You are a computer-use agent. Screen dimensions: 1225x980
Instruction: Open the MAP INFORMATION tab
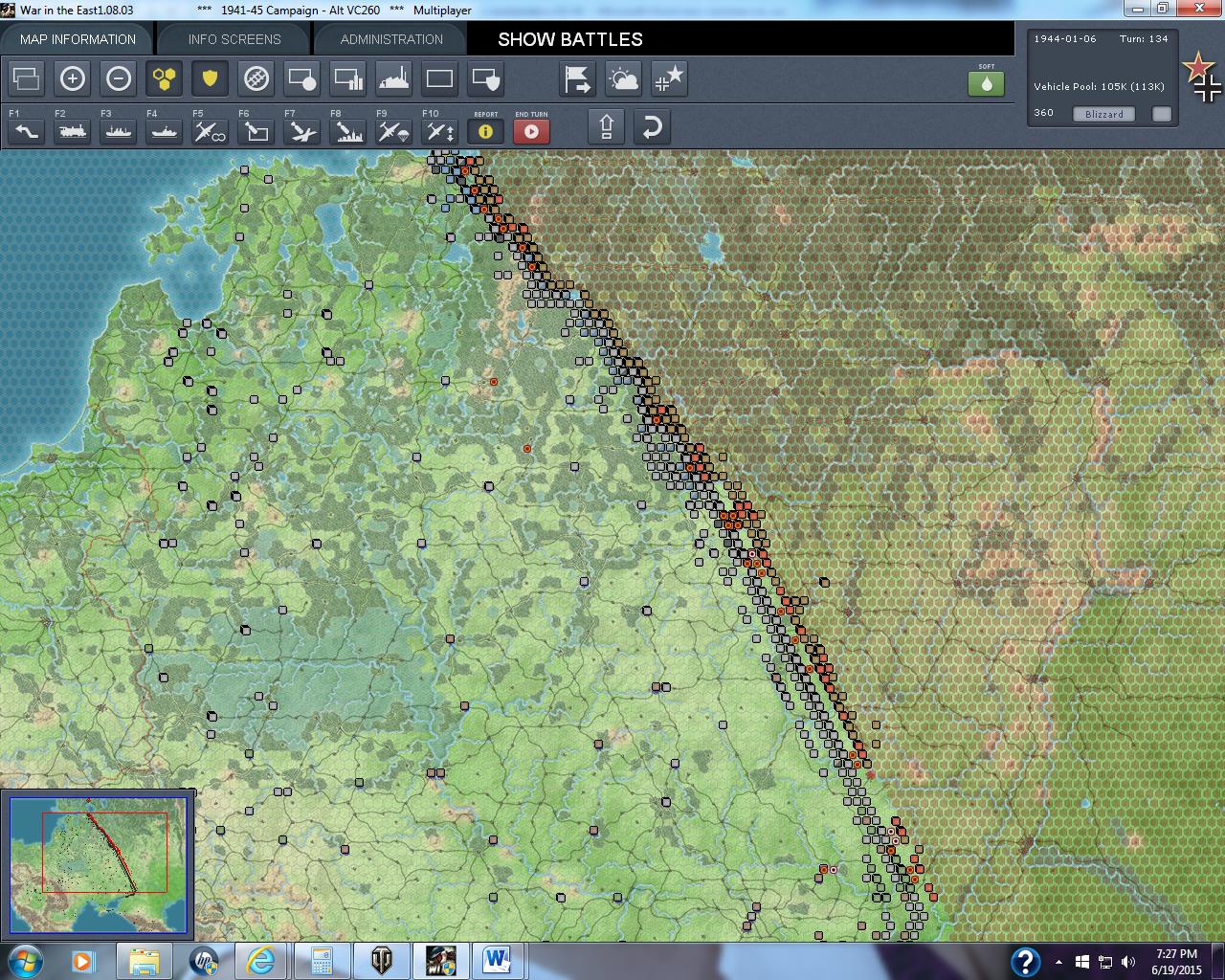(x=78, y=39)
